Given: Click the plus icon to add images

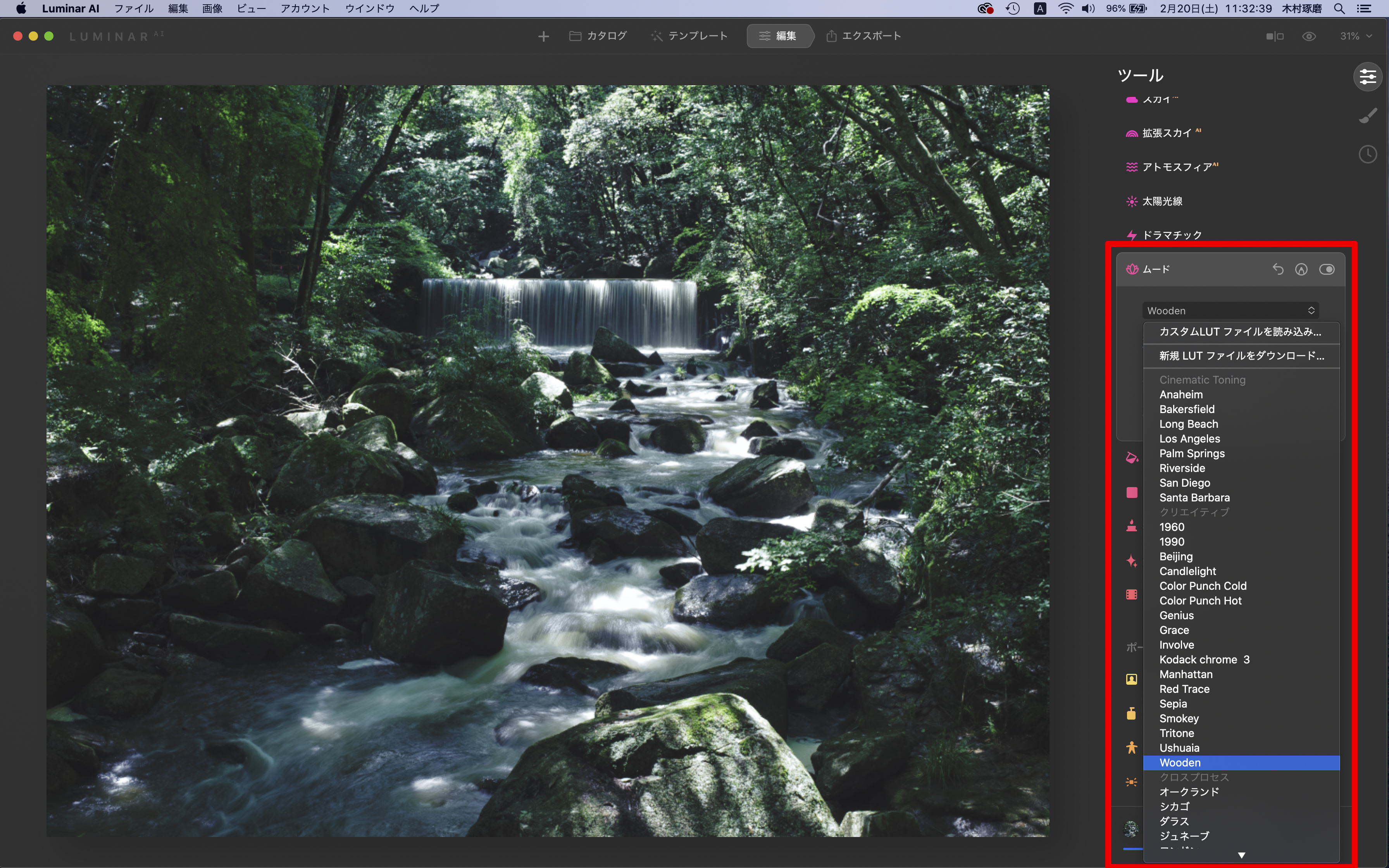Looking at the screenshot, I should 543,36.
